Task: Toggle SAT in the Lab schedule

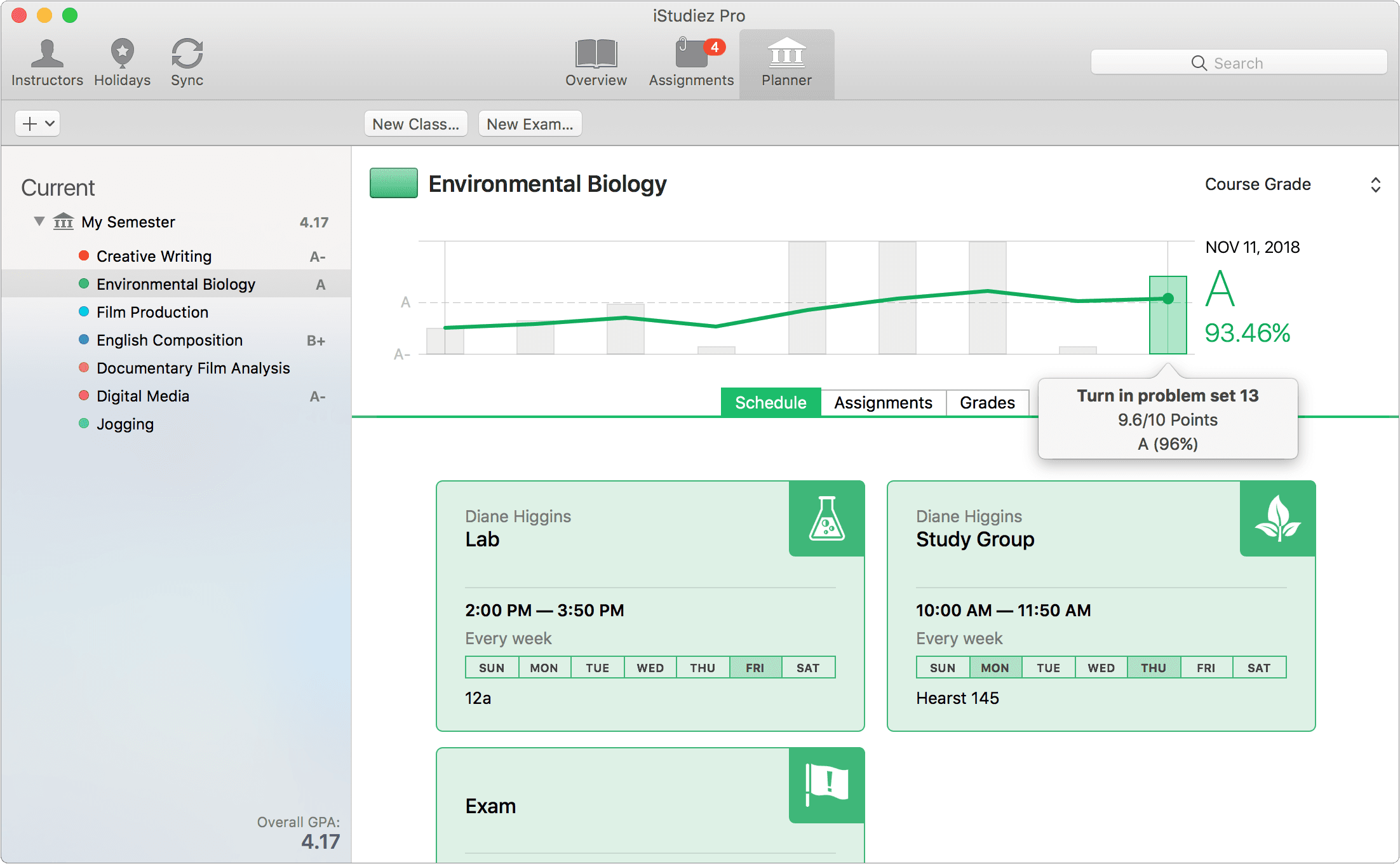Action: click(x=808, y=668)
